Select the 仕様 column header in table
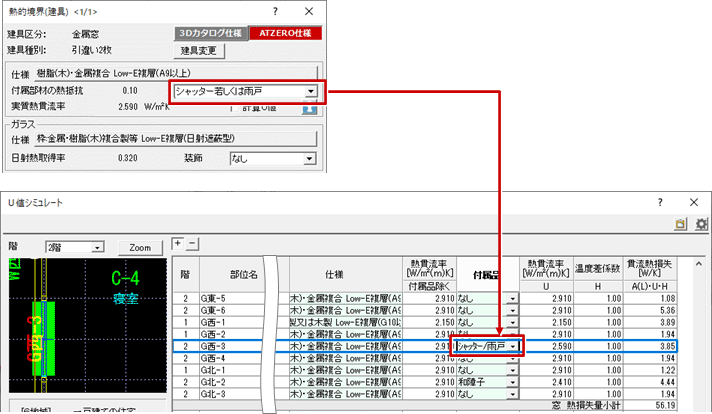Screen dimensions: 712x414 tap(346, 274)
